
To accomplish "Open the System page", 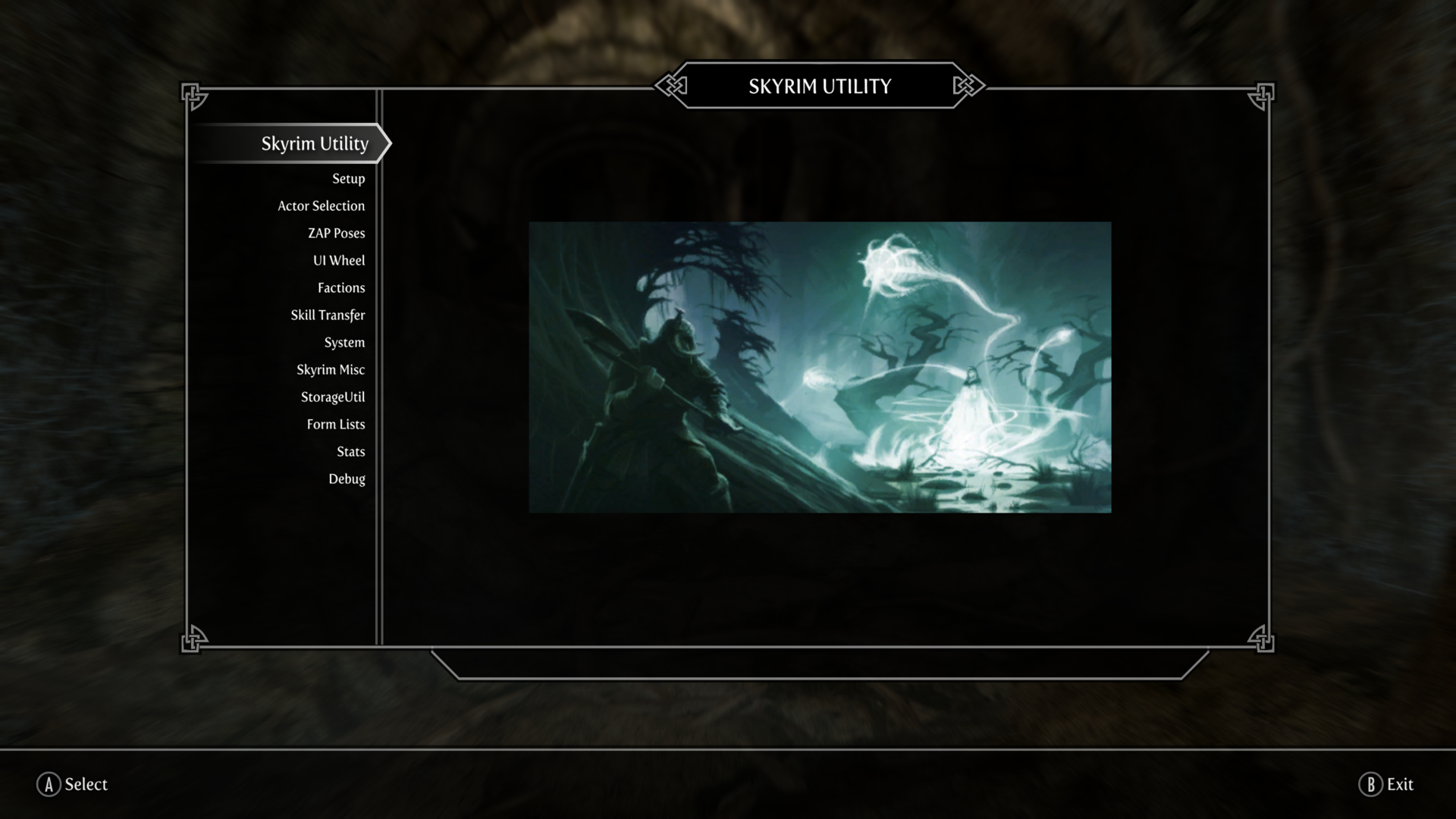I will click(344, 343).
